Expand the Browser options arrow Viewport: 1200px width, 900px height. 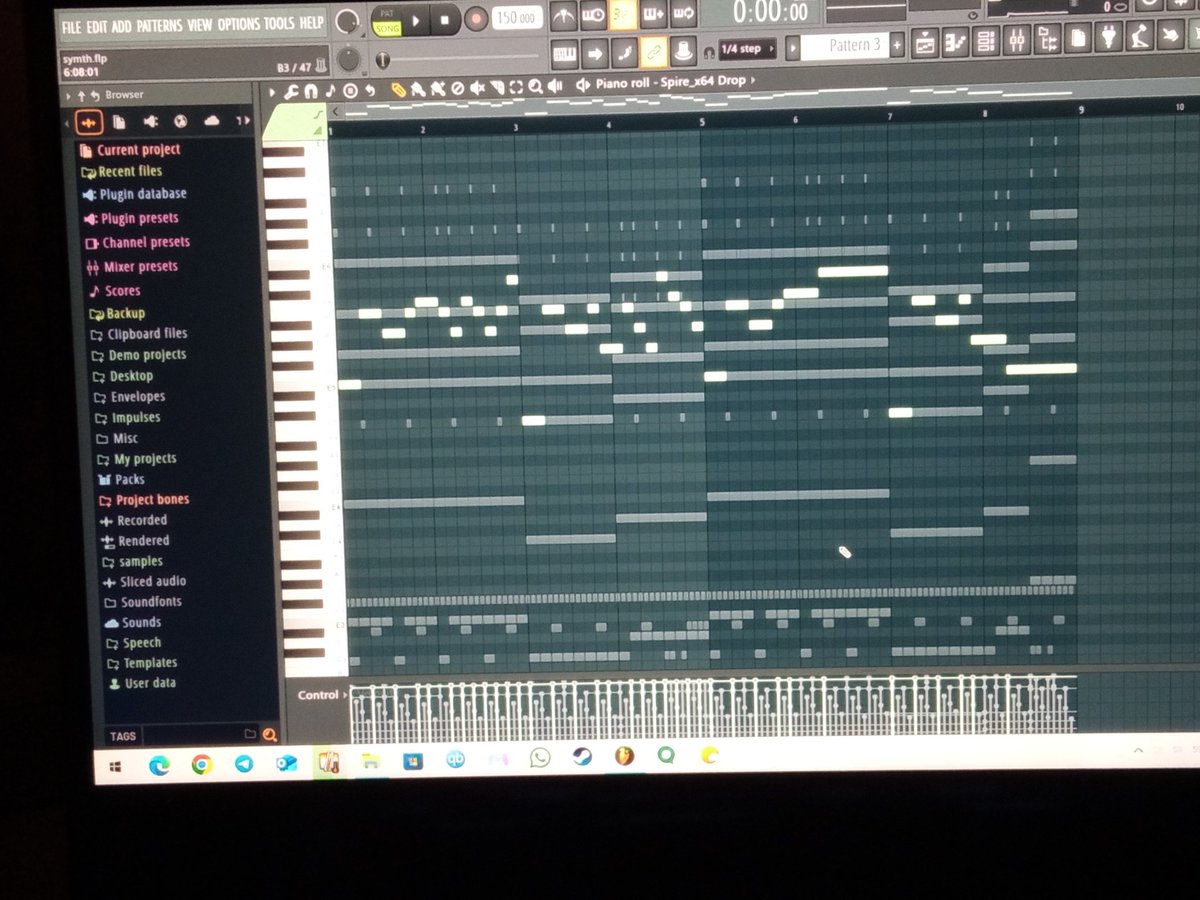coord(67,96)
